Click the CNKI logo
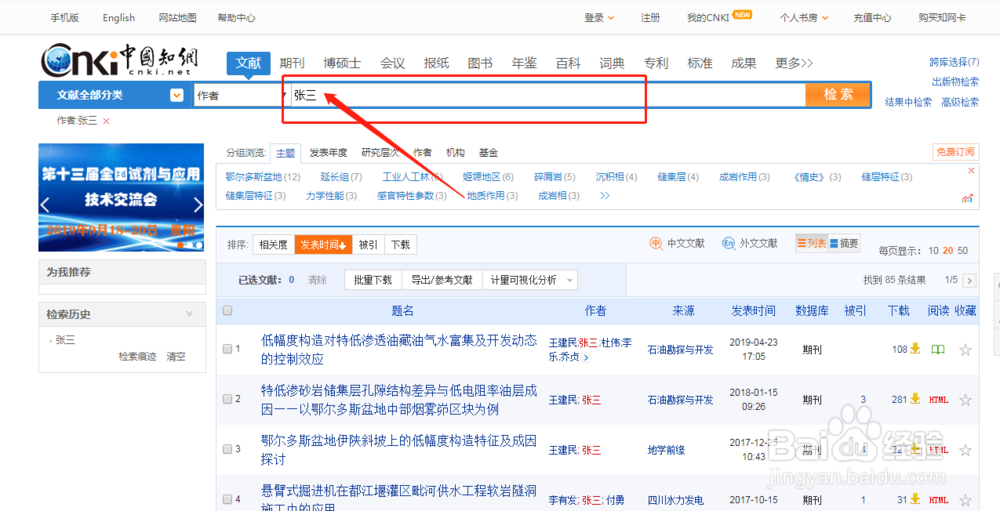Image resolution: width=1000 pixels, height=511 pixels. coord(120,59)
